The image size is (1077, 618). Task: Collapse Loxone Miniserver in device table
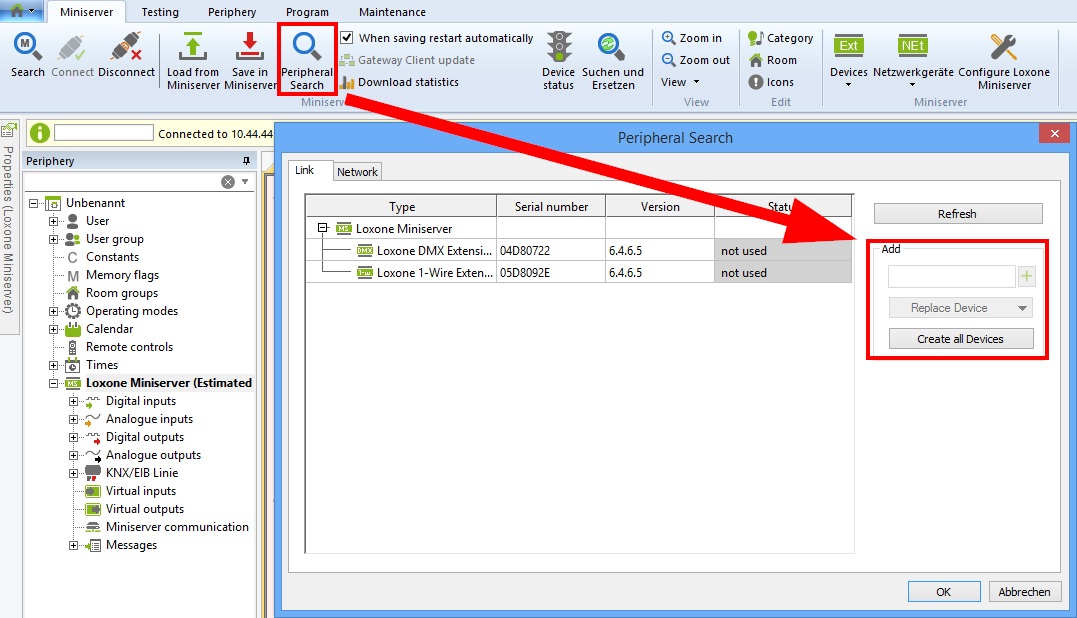click(323, 228)
